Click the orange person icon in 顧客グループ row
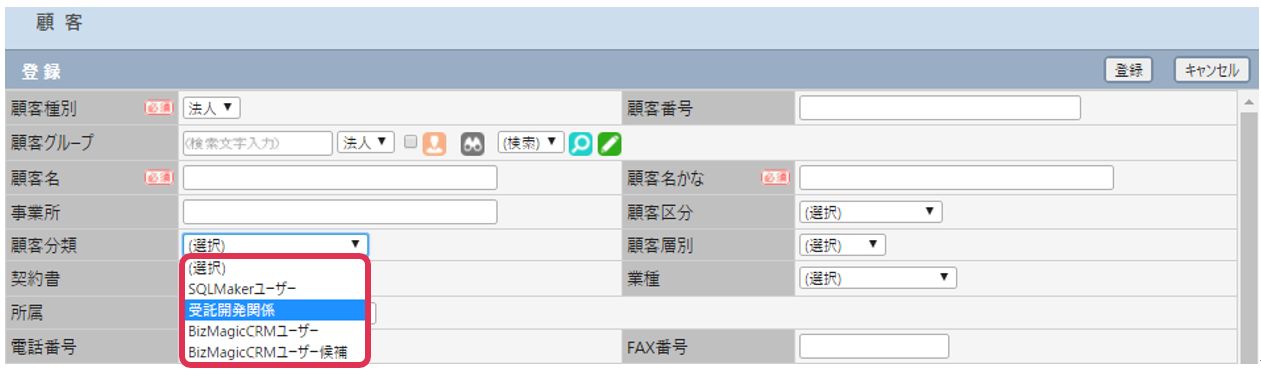1261x371 pixels. tap(434, 143)
